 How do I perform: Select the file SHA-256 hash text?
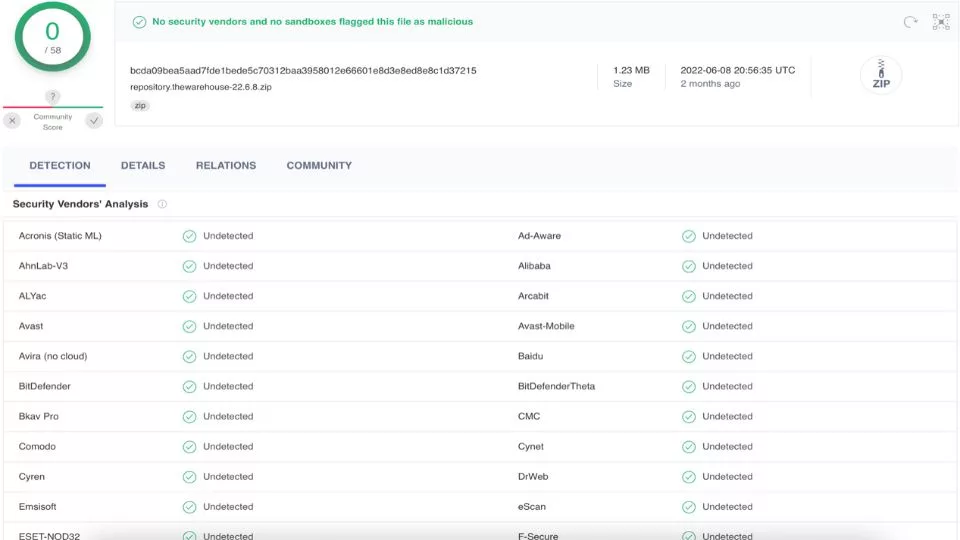(303, 70)
